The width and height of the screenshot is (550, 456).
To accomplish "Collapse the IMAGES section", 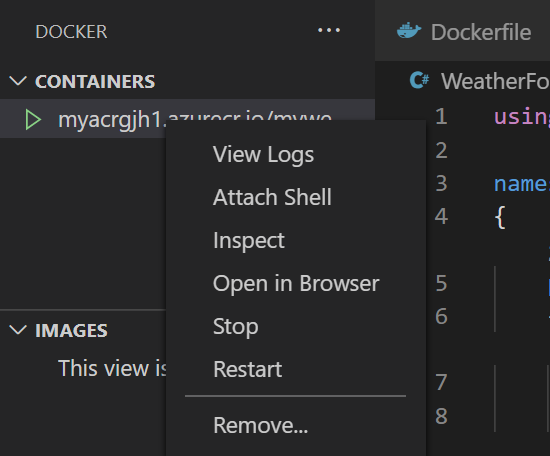I will 18,330.
